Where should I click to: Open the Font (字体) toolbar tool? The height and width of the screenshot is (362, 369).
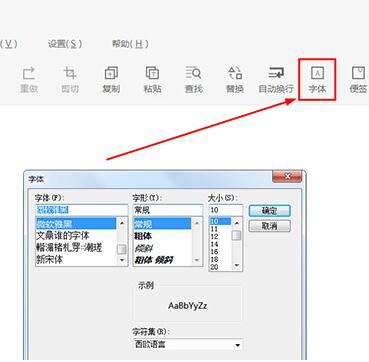[317, 80]
